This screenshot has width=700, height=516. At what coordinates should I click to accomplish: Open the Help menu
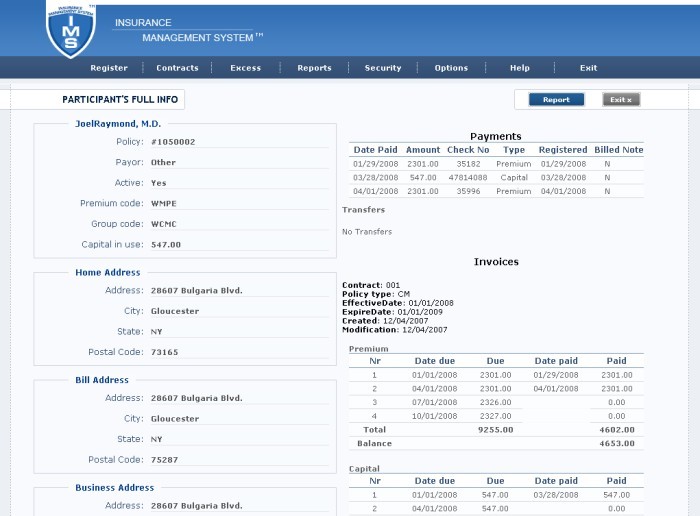(x=520, y=68)
